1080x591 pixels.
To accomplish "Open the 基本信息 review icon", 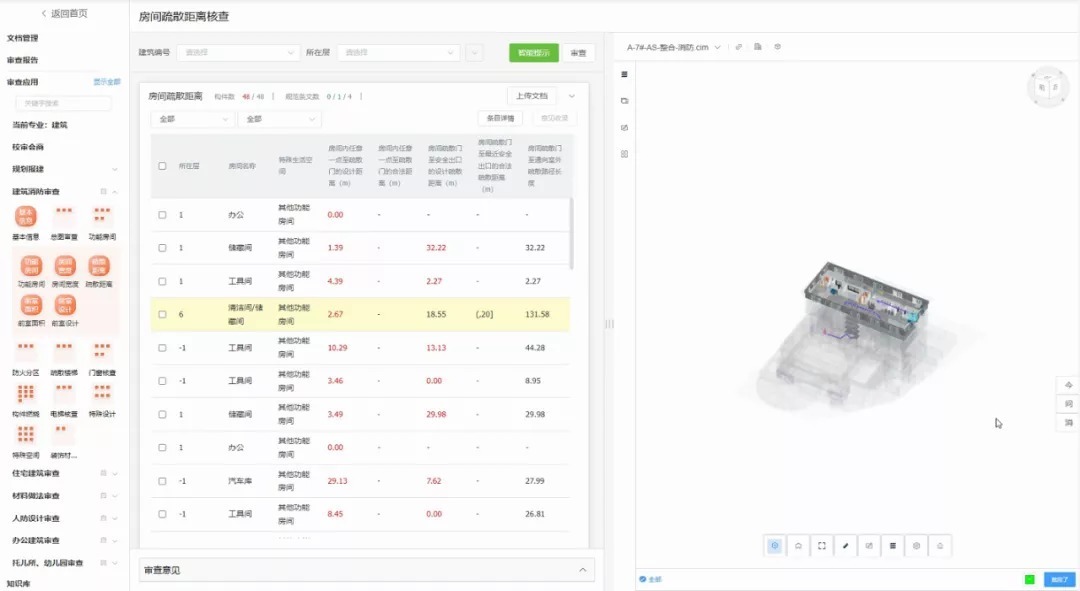I will [x=25, y=216].
